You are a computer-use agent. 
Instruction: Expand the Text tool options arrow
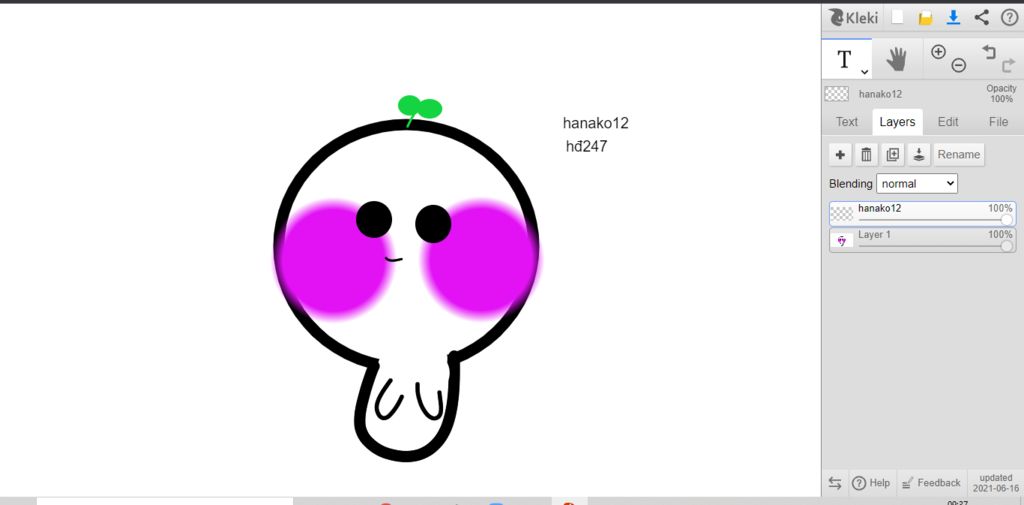click(x=864, y=72)
